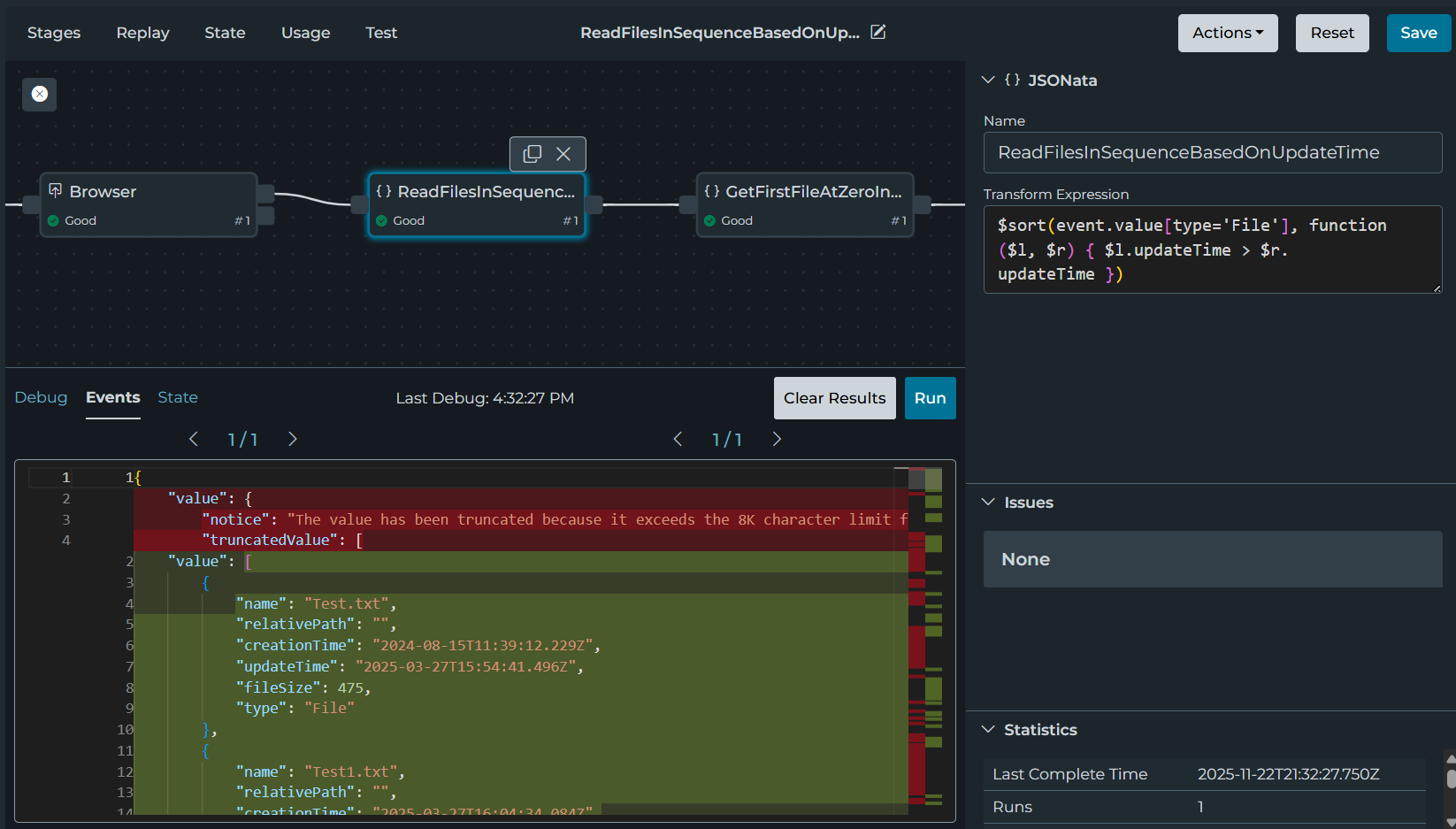Click the circled X icon on canvas

[x=39, y=94]
